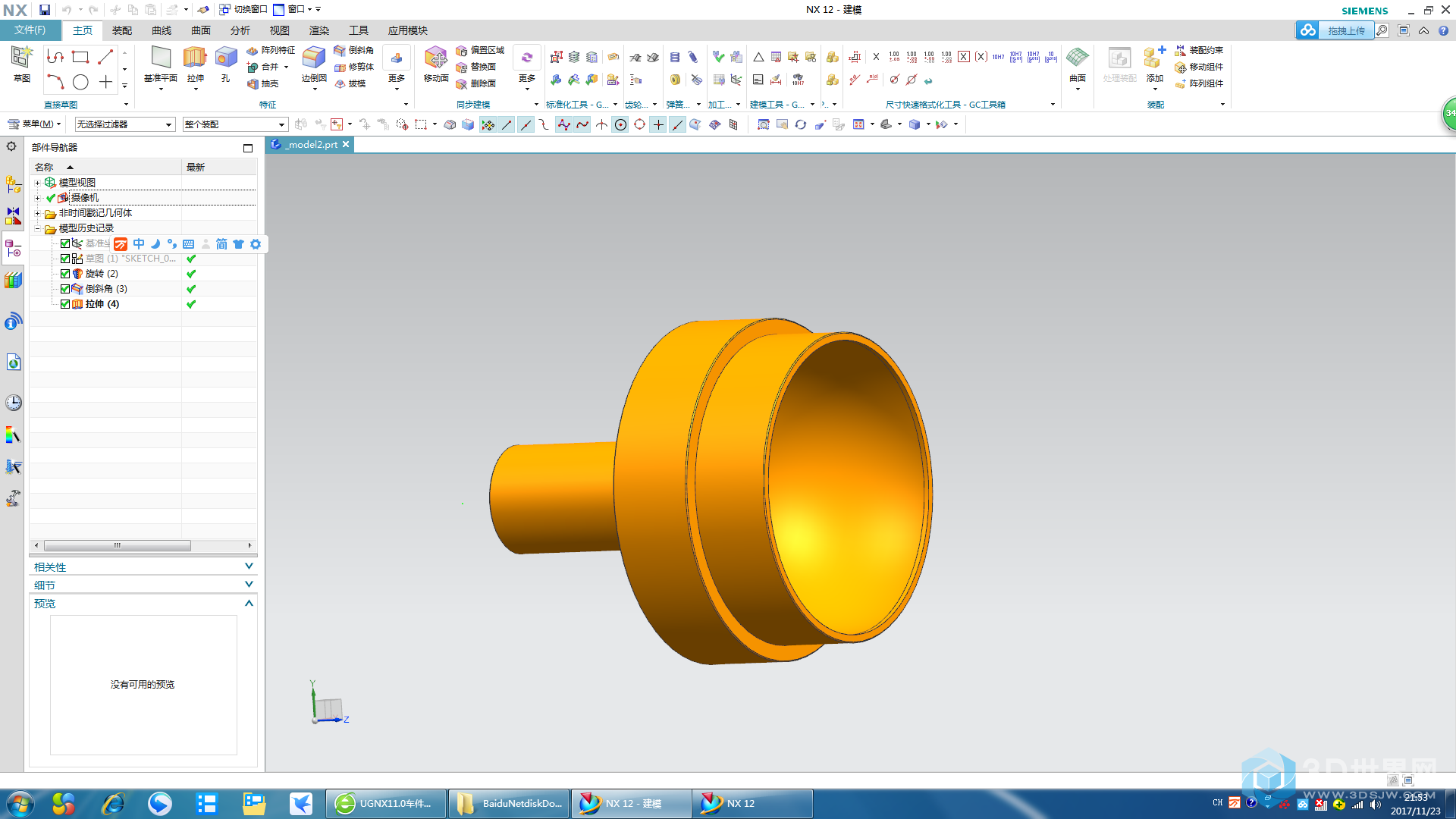Viewport: 1456px width, 819px height.
Task: Click the 拔模 draft tool
Action: (x=350, y=83)
